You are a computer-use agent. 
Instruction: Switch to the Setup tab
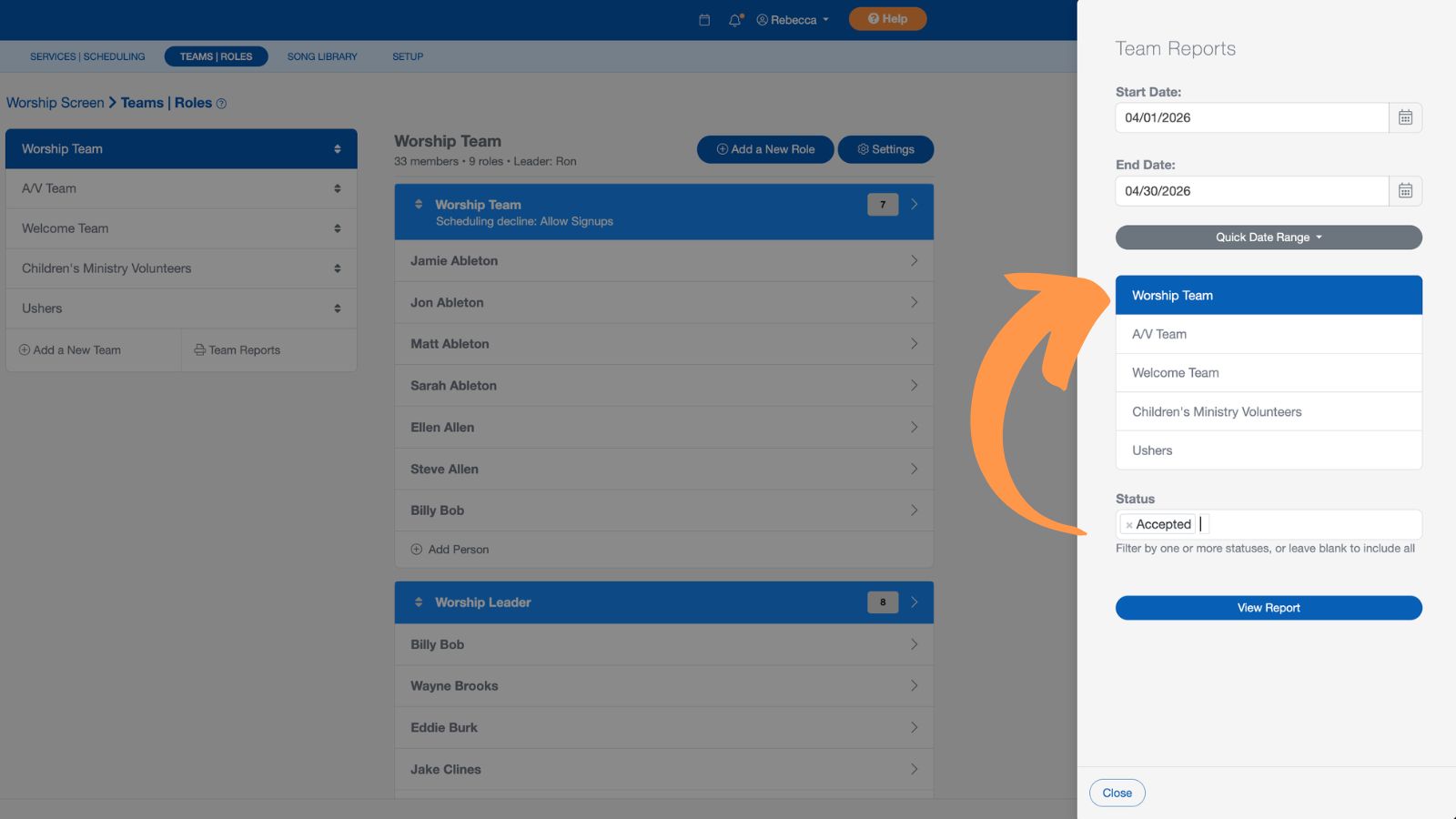click(407, 56)
